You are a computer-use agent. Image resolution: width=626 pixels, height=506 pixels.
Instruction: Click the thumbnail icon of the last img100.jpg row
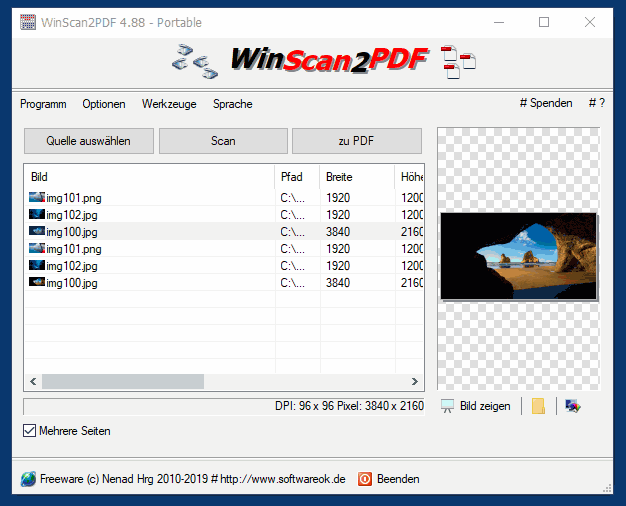point(37,282)
